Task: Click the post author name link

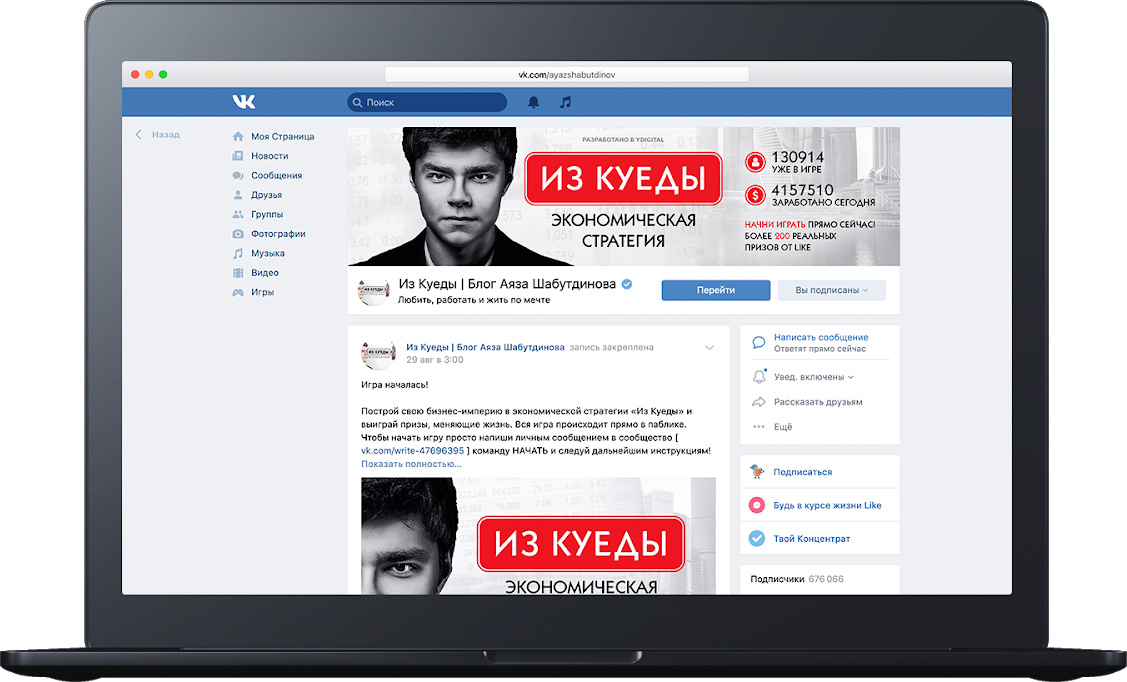Action: [x=485, y=347]
